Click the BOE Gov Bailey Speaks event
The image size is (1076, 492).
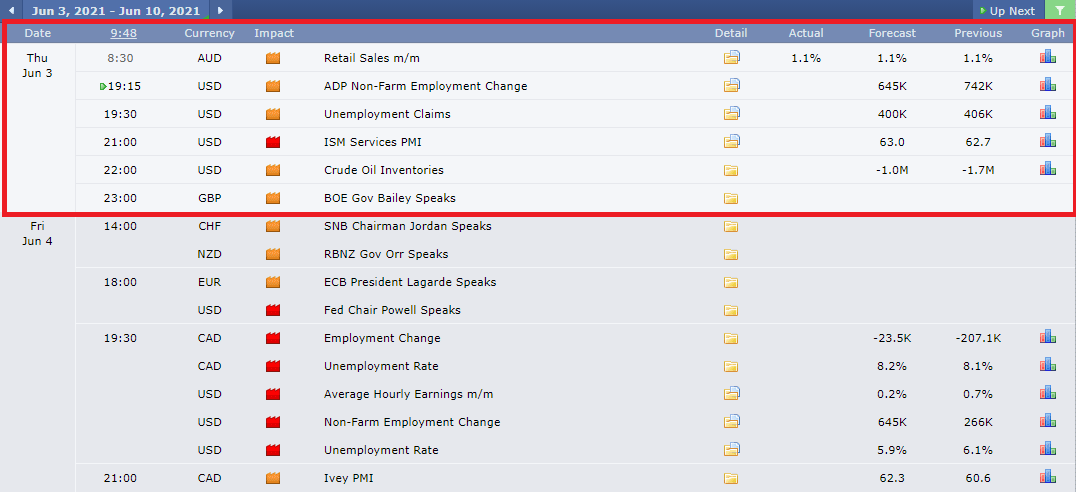point(390,198)
